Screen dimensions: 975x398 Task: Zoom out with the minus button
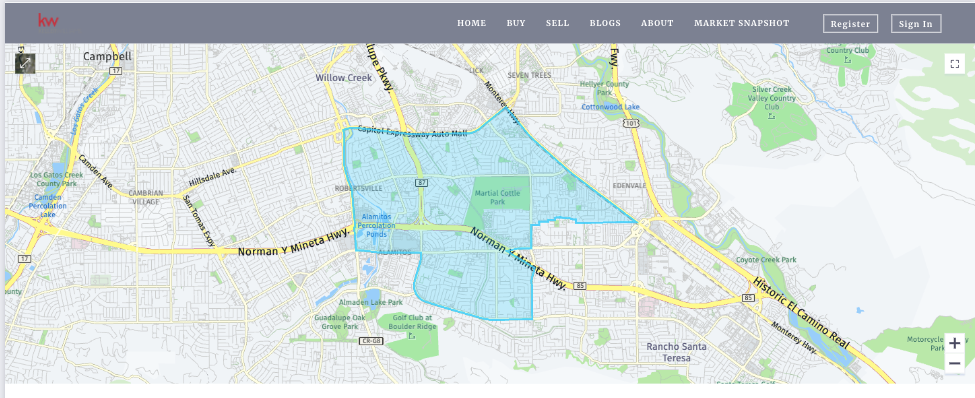point(954,363)
